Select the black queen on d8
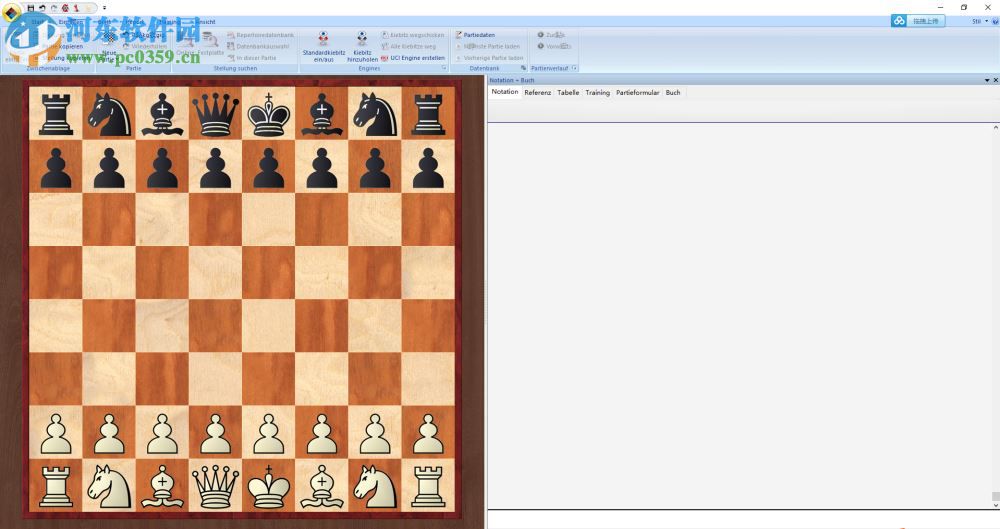The width and height of the screenshot is (1000, 529). [x=216, y=114]
